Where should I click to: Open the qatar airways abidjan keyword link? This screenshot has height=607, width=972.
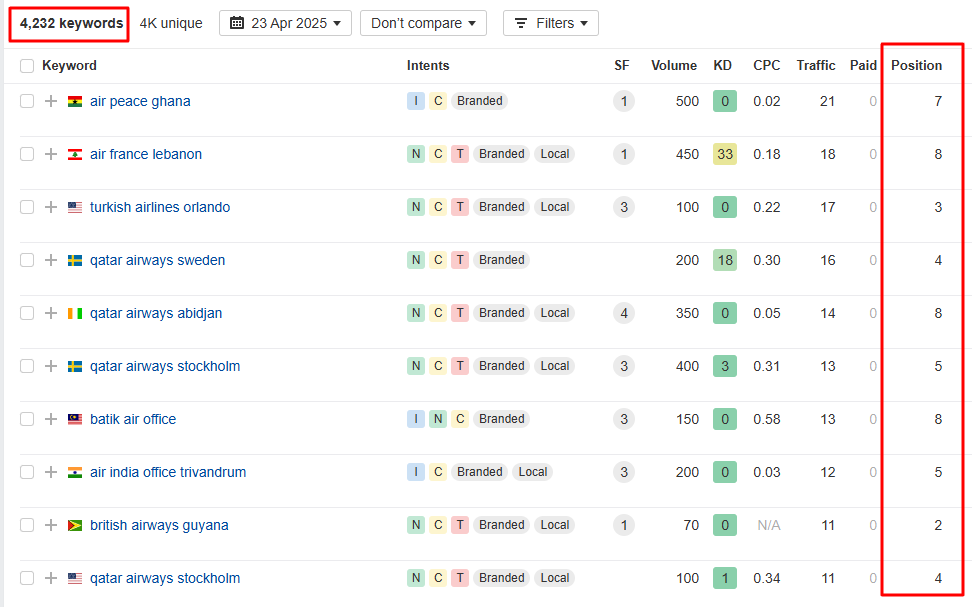click(156, 313)
